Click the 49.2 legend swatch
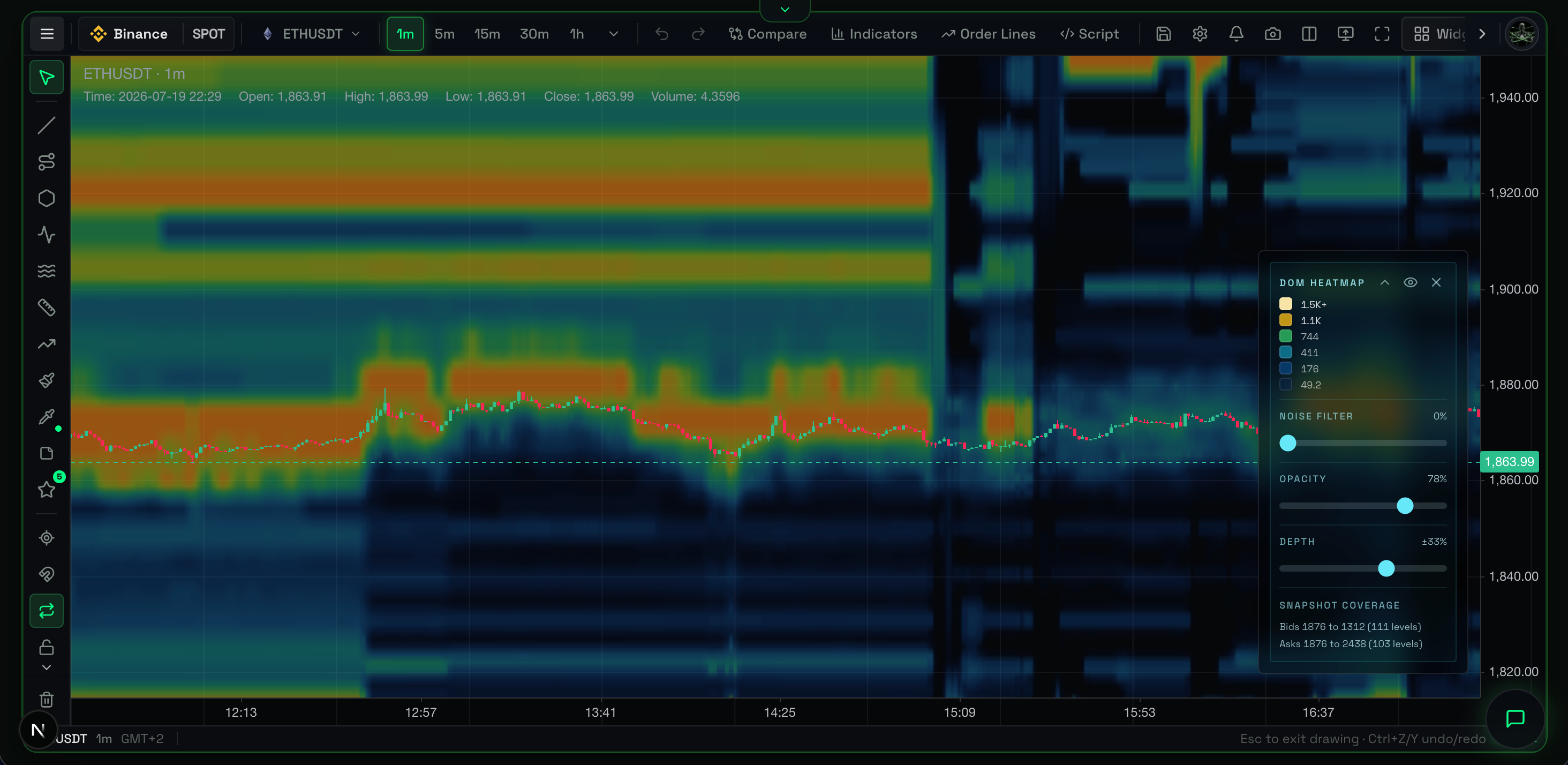 1286,384
